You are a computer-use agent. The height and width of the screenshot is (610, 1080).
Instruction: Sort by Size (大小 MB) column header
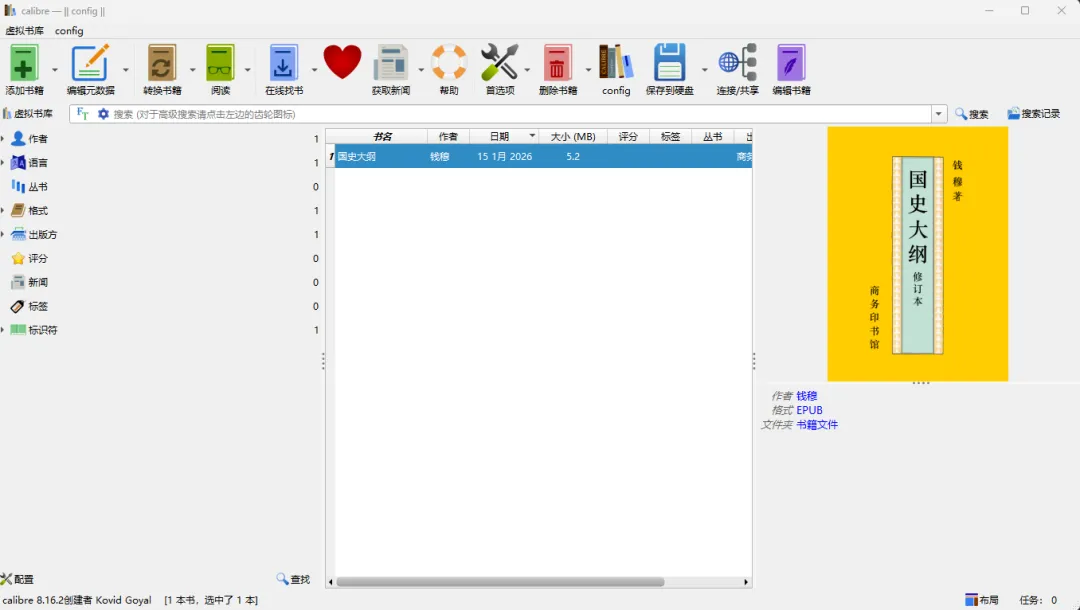coord(573,136)
